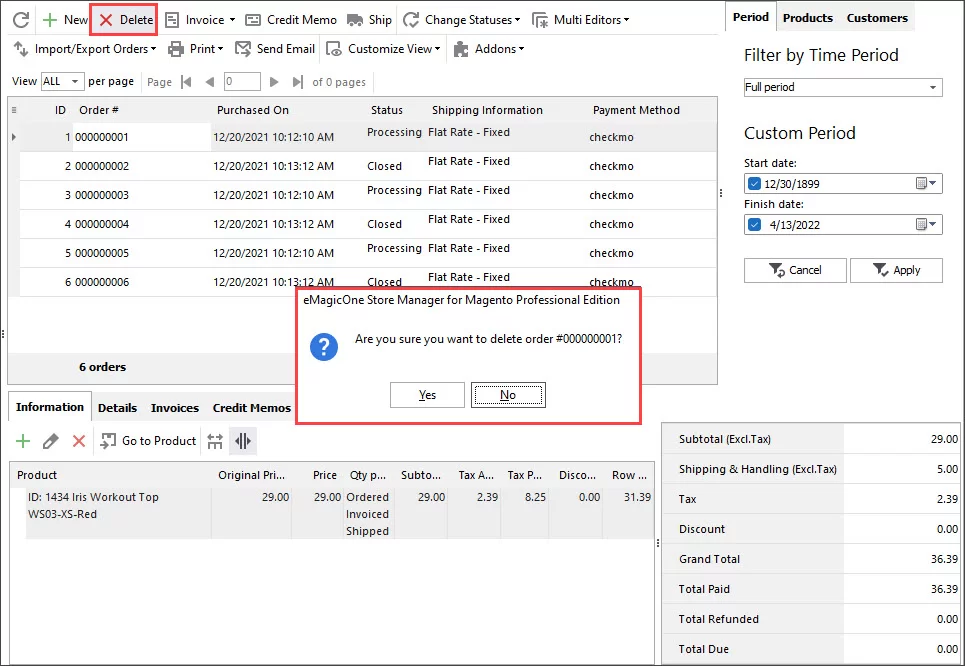Sort by the Order # column header
965x666 pixels.
(x=98, y=110)
